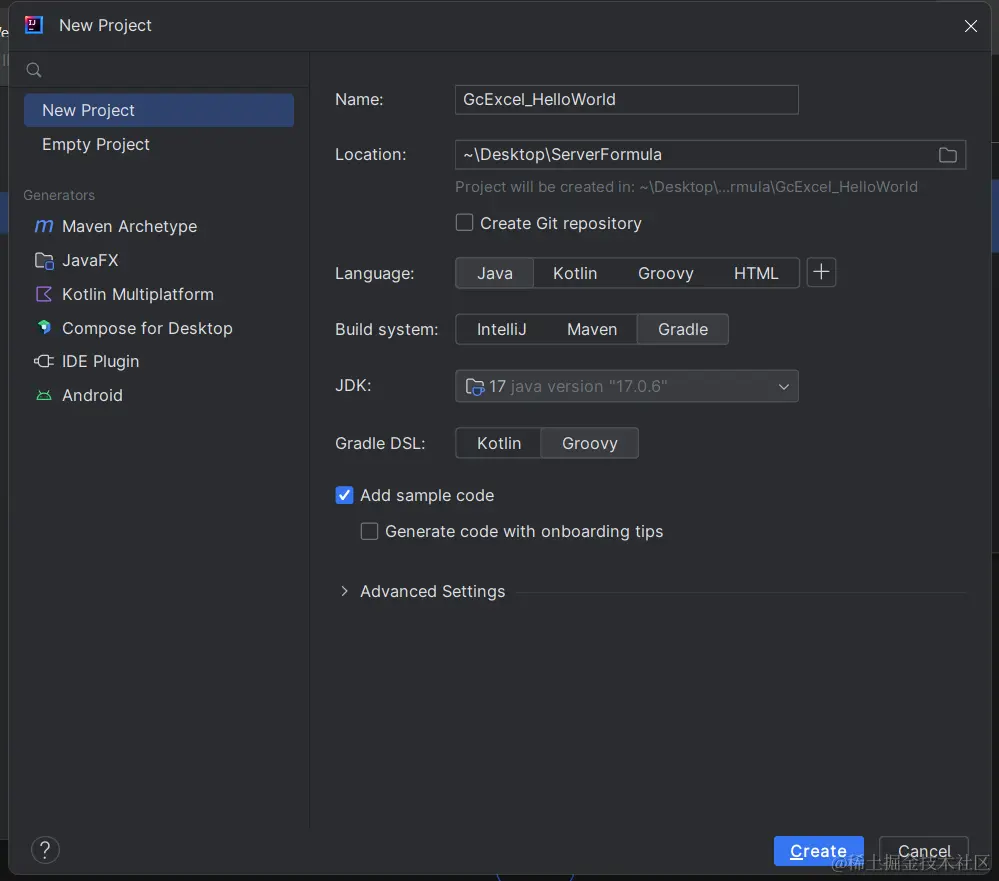Click the Generators section heading
Screen dimensions: 999x881
pos(59,195)
